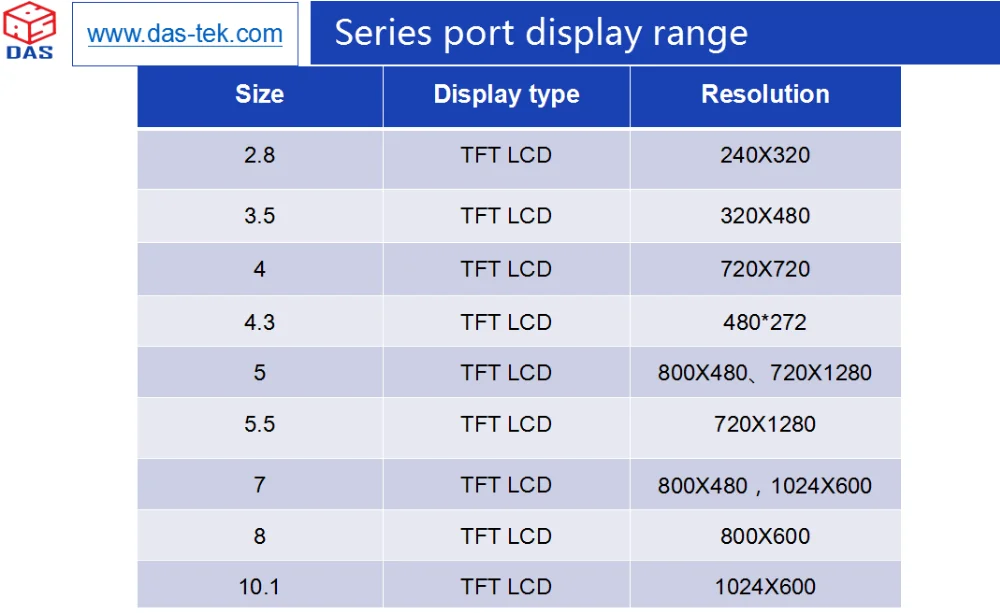The height and width of the screenshot is (613, 1000).
Task: Select the 3.5 size cell
Action: [260, 216]
